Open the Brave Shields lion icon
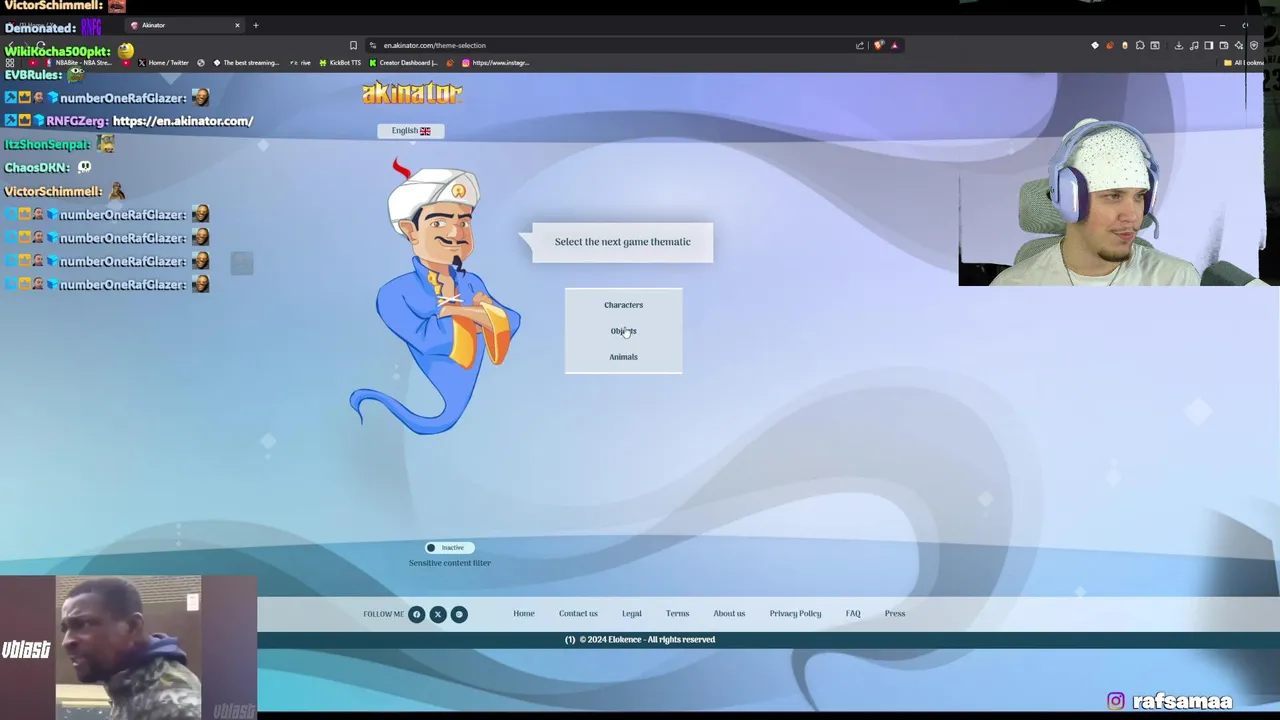Screen dimensions: 1280x720 pos(879,45)
